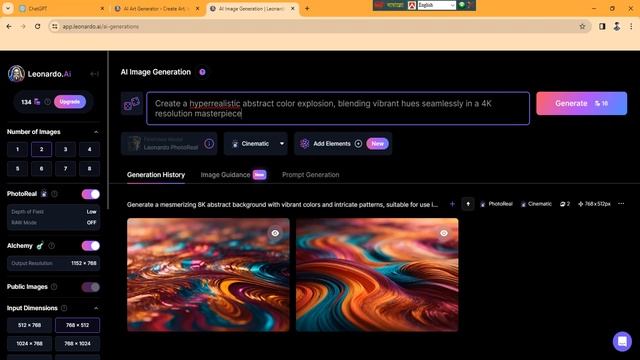Select the 768 × 512 input dimension
The image size is (640, 360).
77,325
